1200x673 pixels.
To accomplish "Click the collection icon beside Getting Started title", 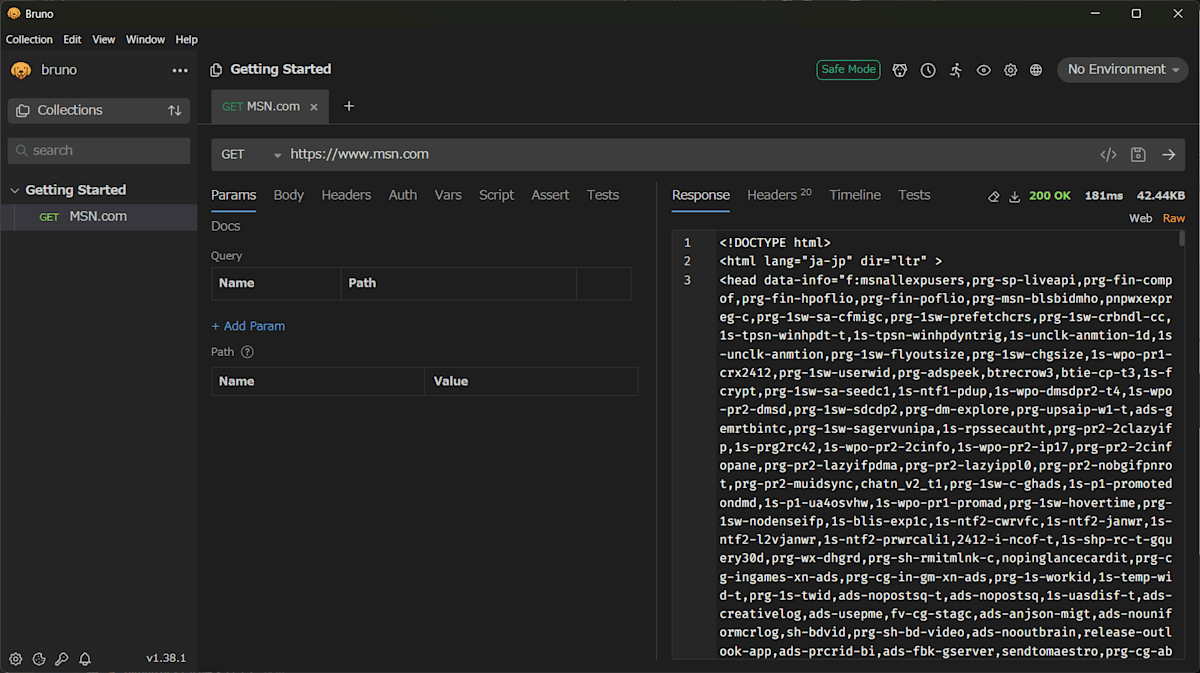I will [216, 70].
